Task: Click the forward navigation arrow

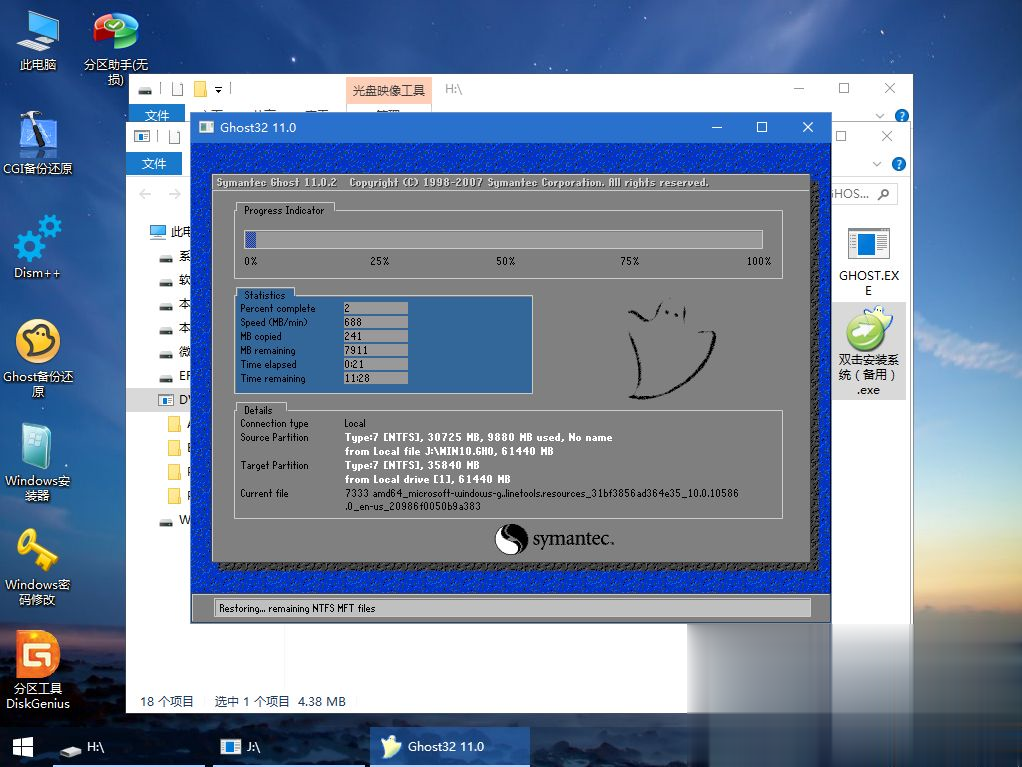Action: click(x=175, y=194)
